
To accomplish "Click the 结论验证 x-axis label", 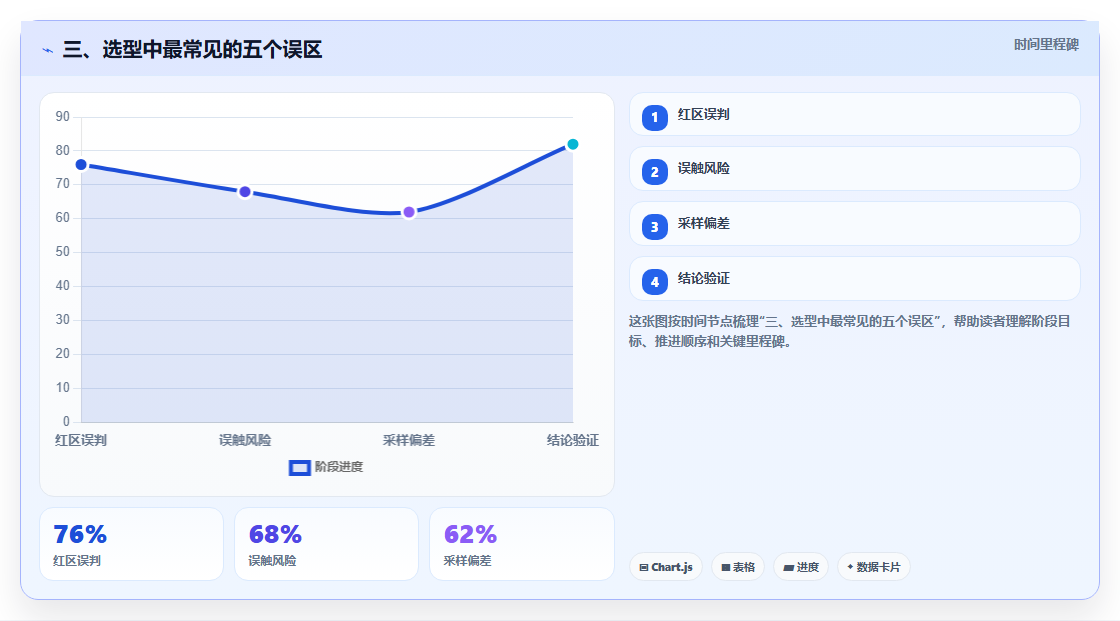I will [x=573, y=440].
